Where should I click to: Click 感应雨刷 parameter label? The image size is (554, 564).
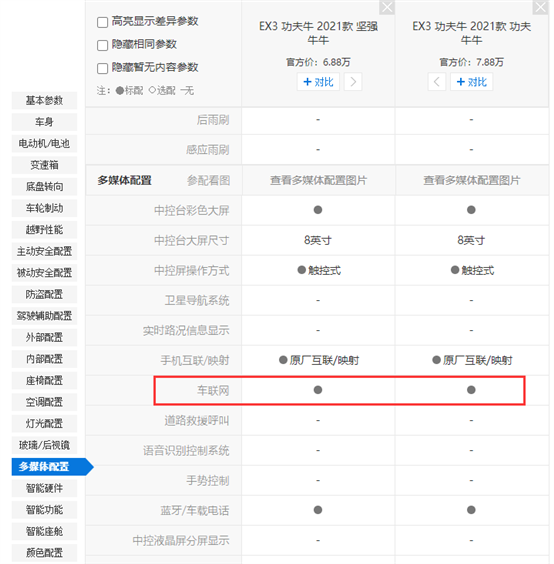208,150
